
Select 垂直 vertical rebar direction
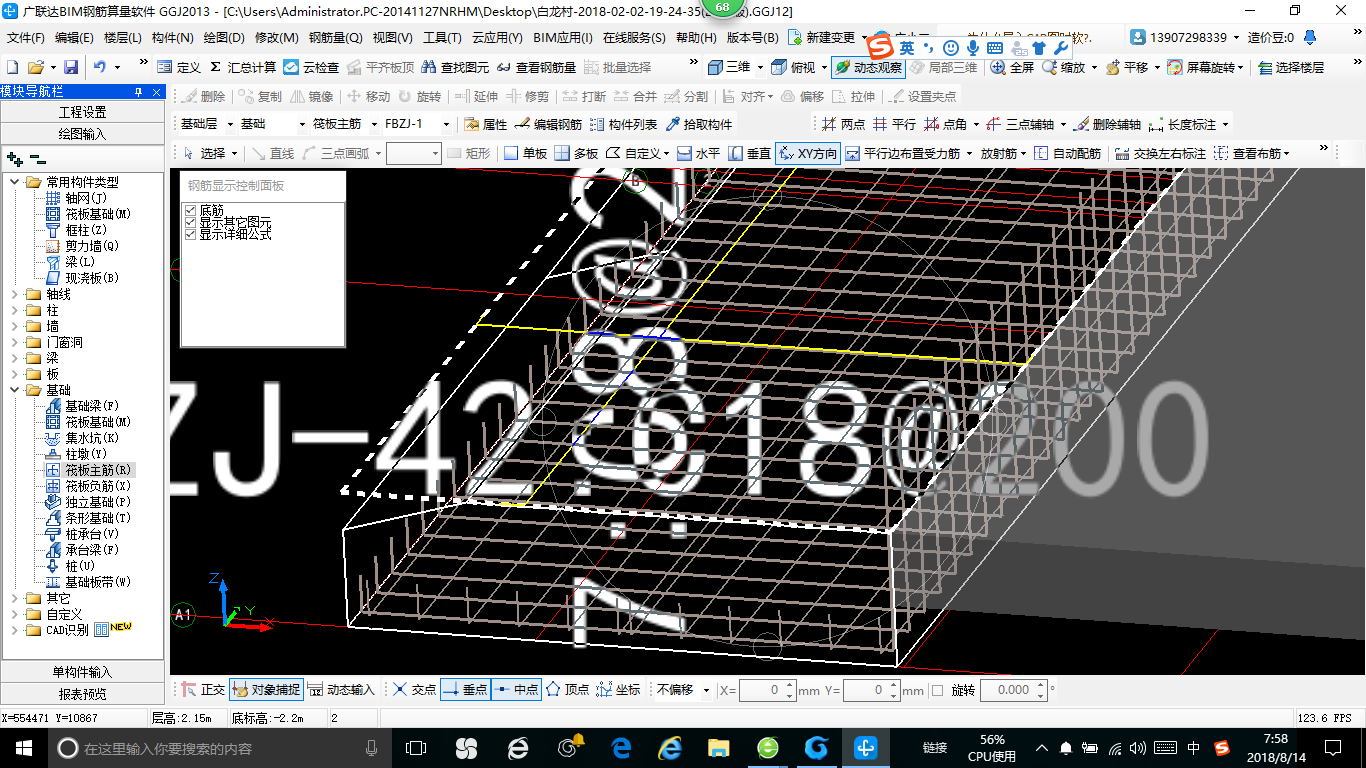pos(749,153)
